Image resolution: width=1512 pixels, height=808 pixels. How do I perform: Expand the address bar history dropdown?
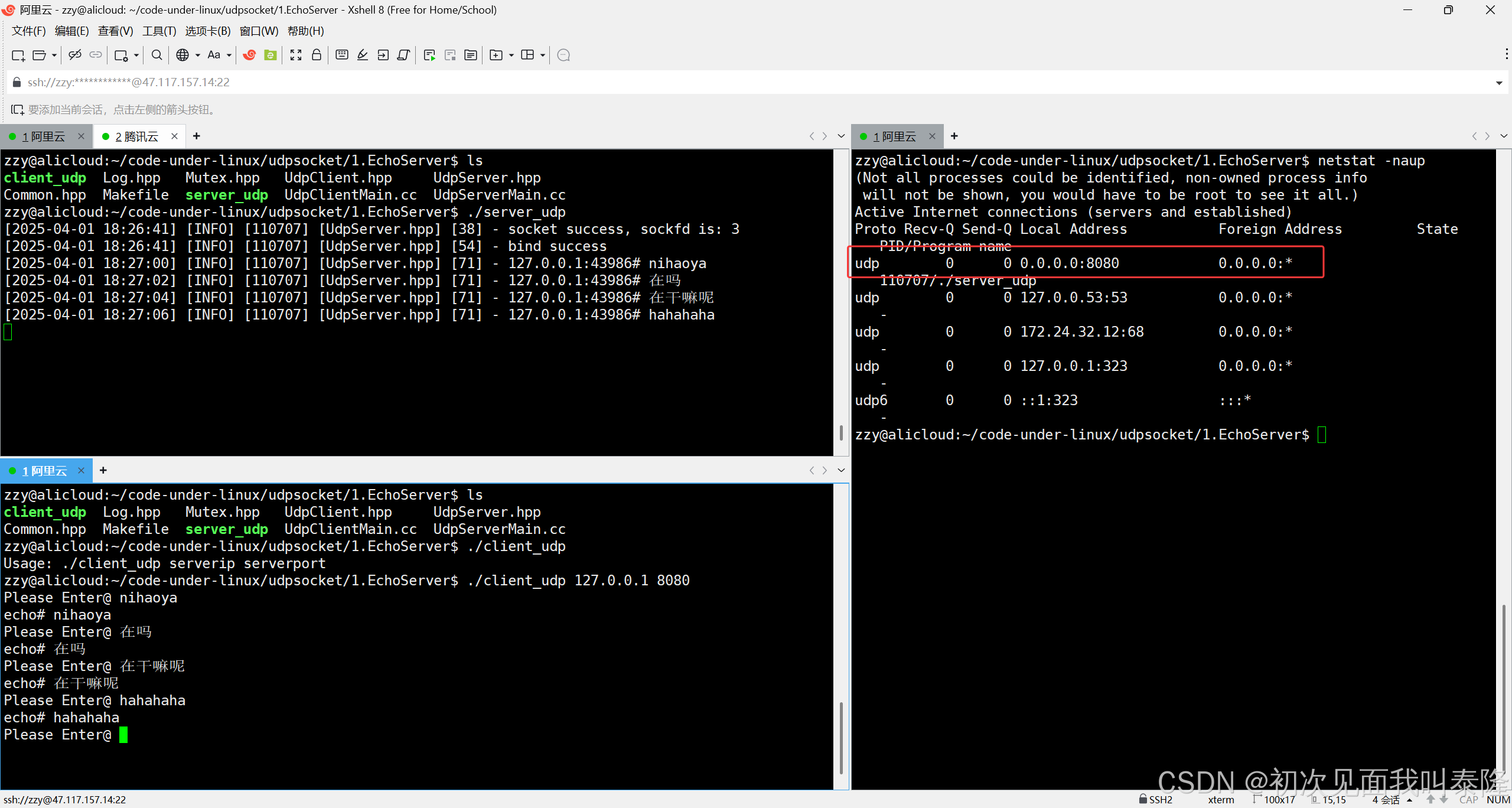tap(1498, 83)
